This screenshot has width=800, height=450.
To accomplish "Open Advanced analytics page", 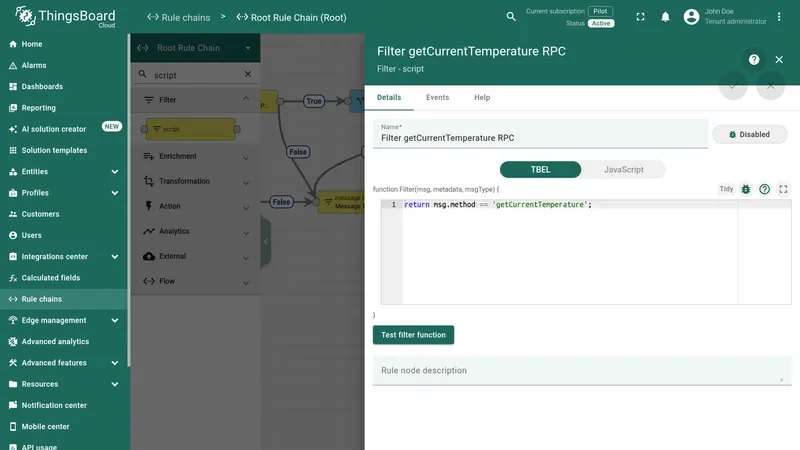I will [x=64, y=342].
